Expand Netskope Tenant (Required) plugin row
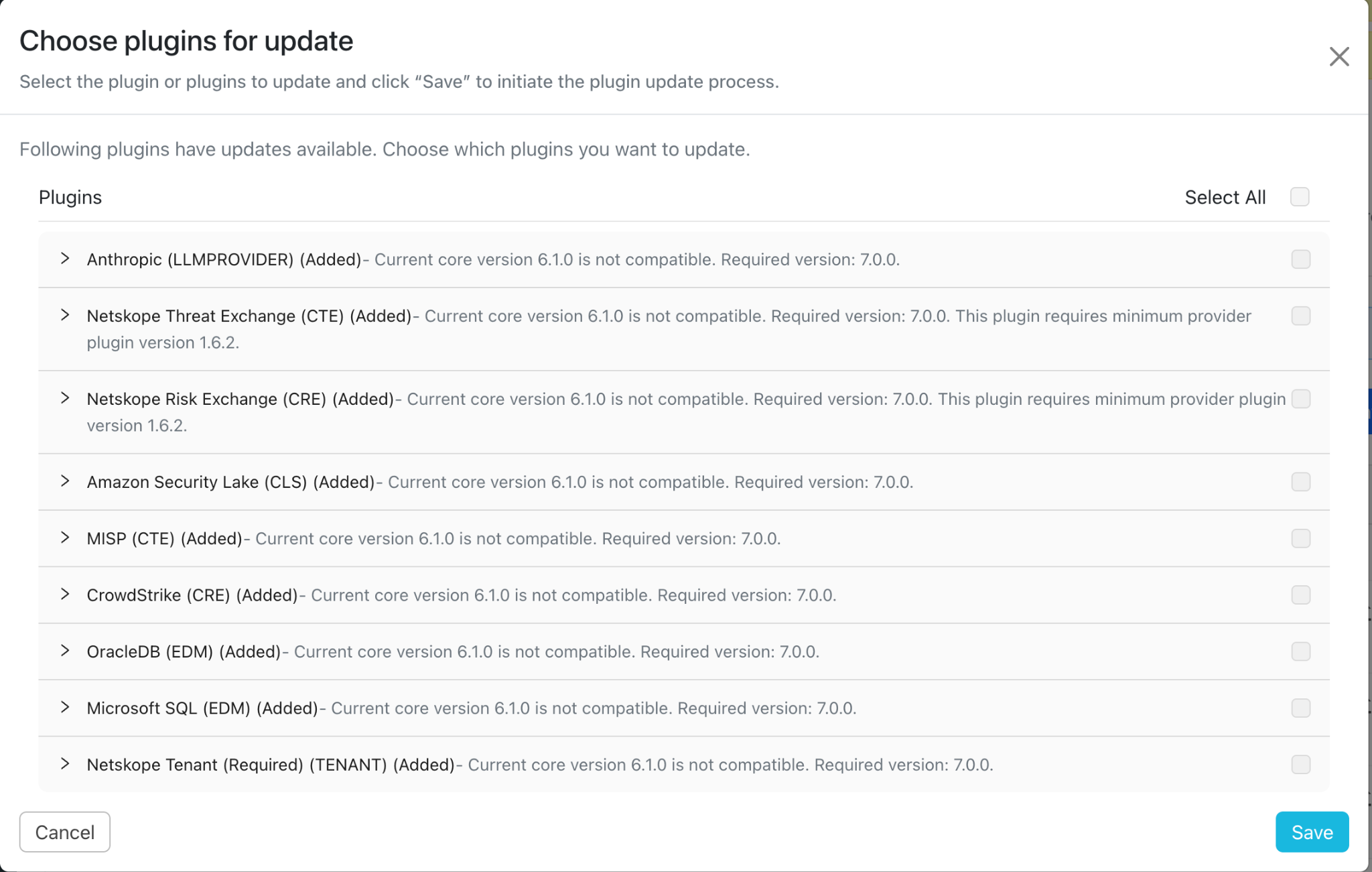 65,764
